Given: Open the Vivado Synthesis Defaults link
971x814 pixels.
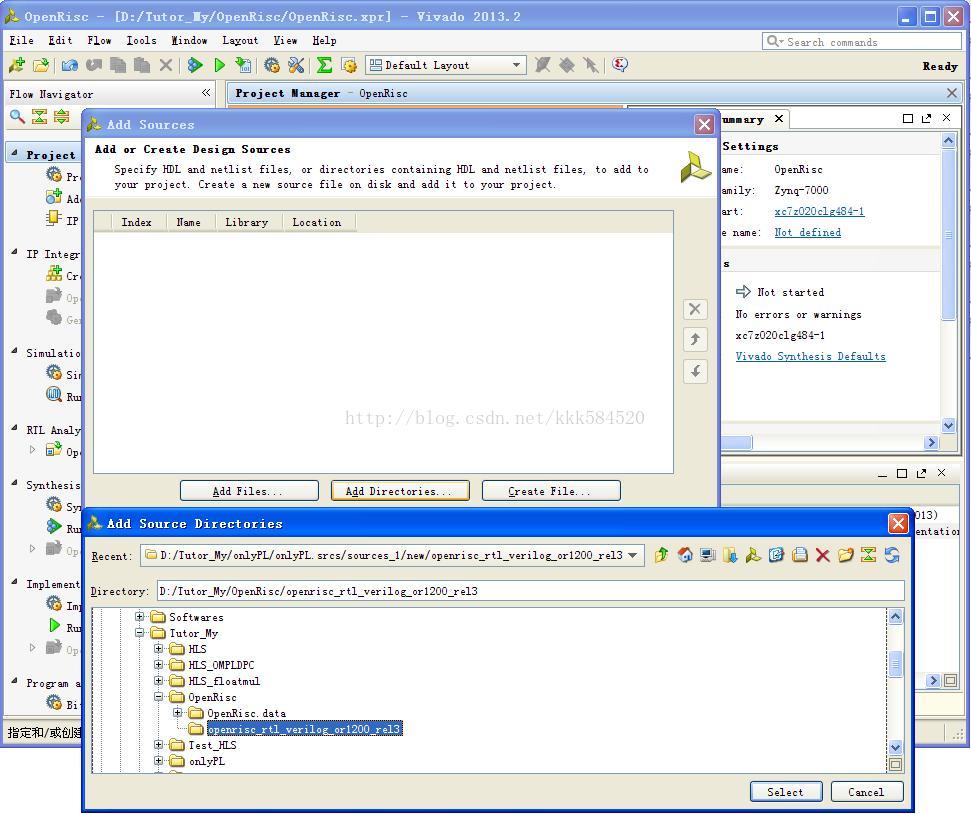Looking at the screenshot, I should point(811,356).
